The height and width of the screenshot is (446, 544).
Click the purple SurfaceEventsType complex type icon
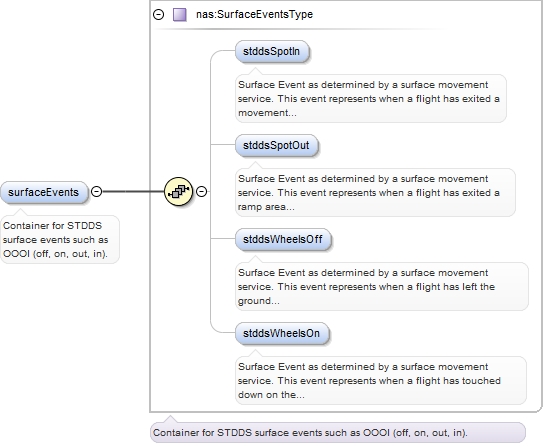pyautogui.click(x=180, y=15)
